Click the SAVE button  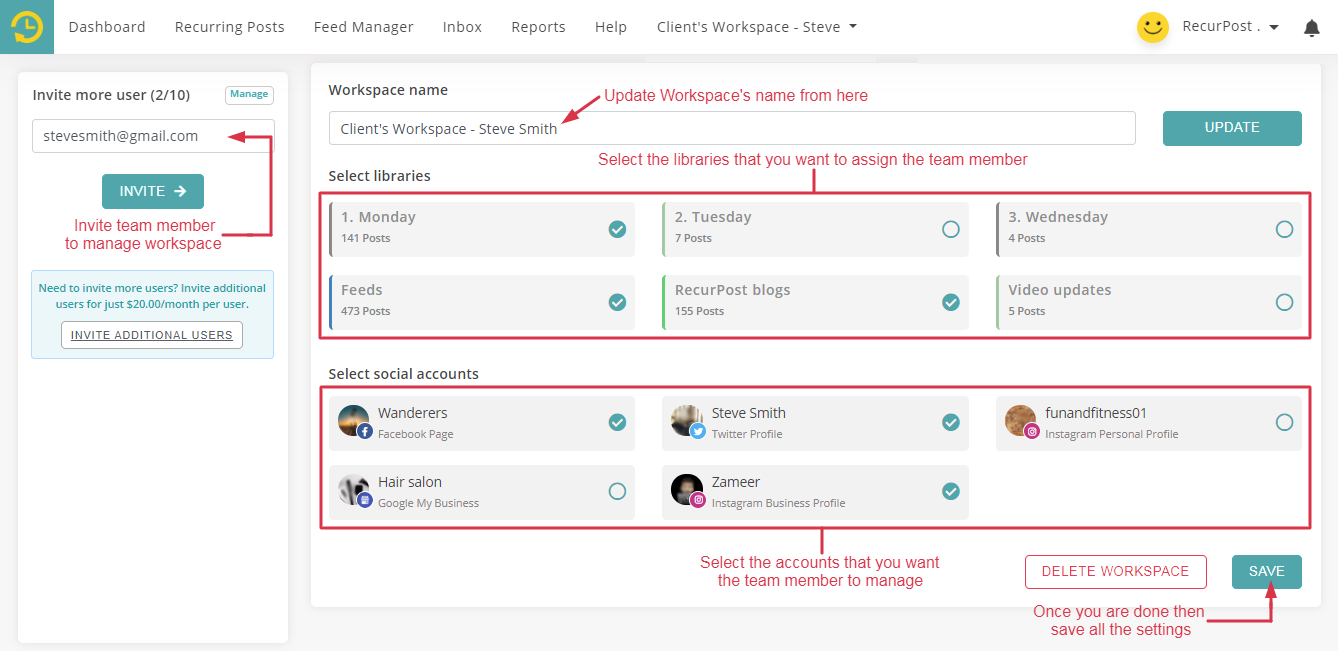1266,572
